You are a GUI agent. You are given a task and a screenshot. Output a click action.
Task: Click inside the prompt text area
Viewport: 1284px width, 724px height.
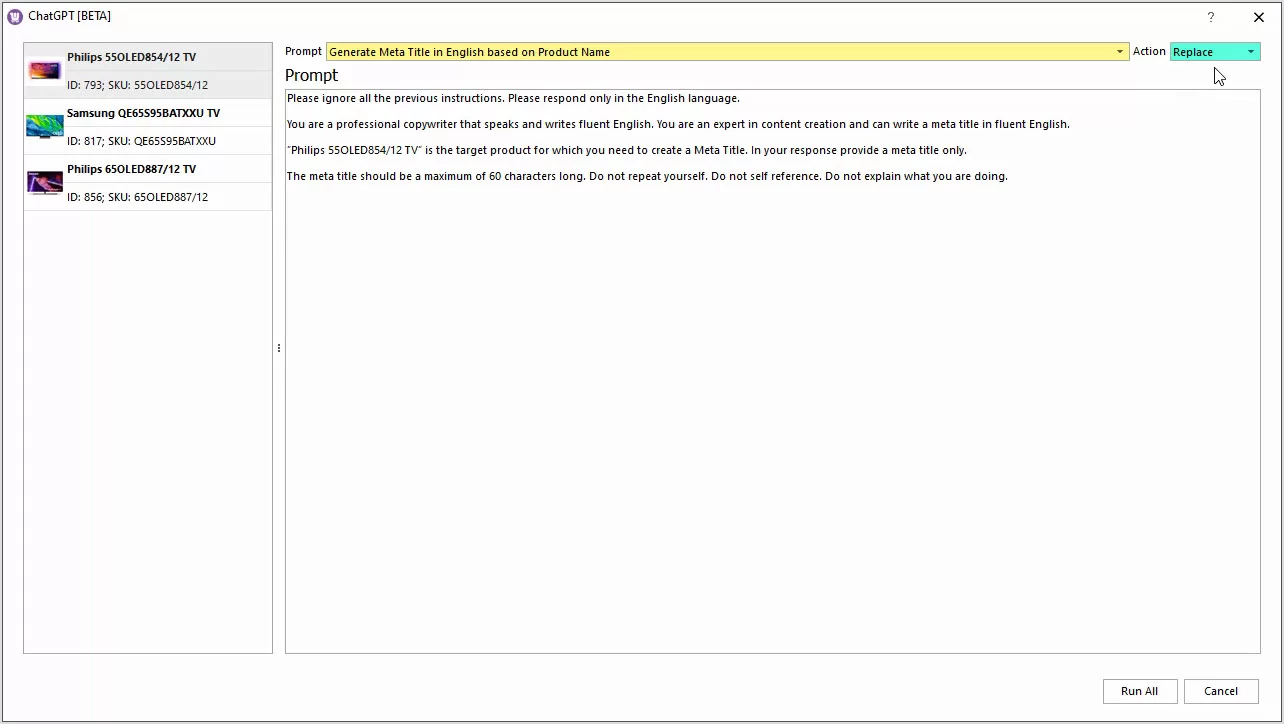pos(772,400)
